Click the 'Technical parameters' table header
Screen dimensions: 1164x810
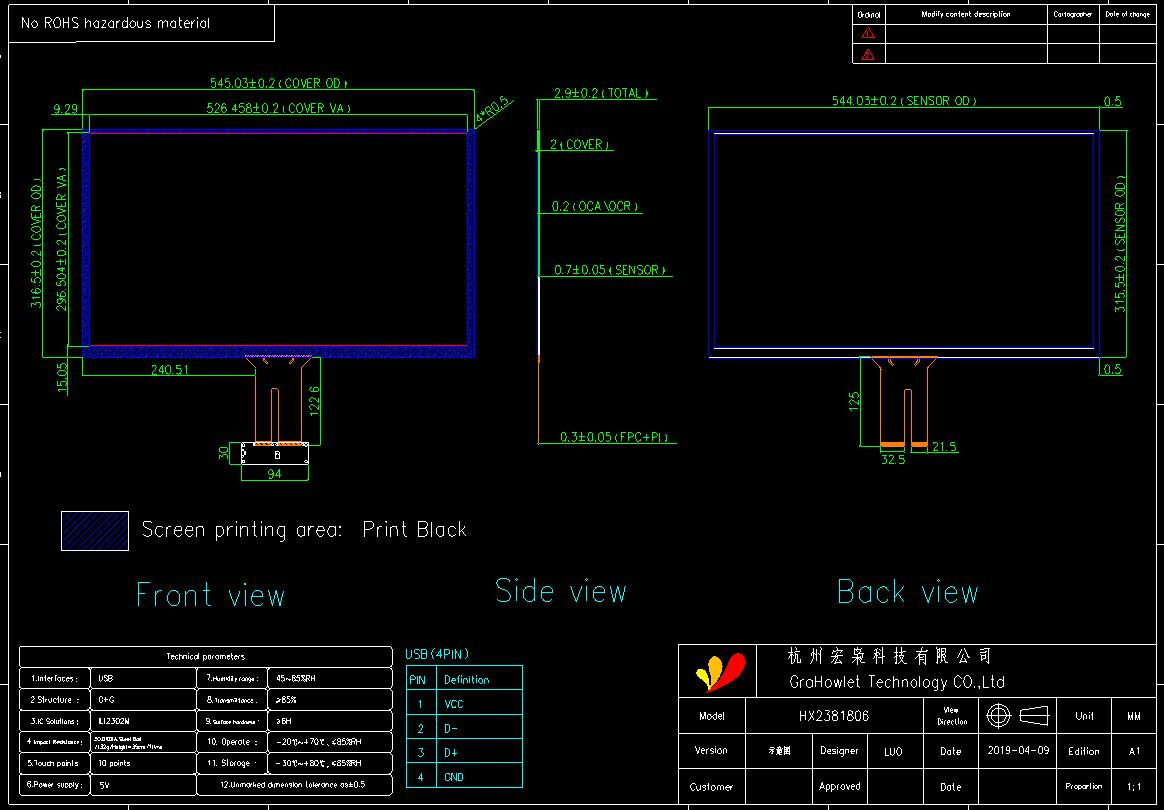coord(205,657)
